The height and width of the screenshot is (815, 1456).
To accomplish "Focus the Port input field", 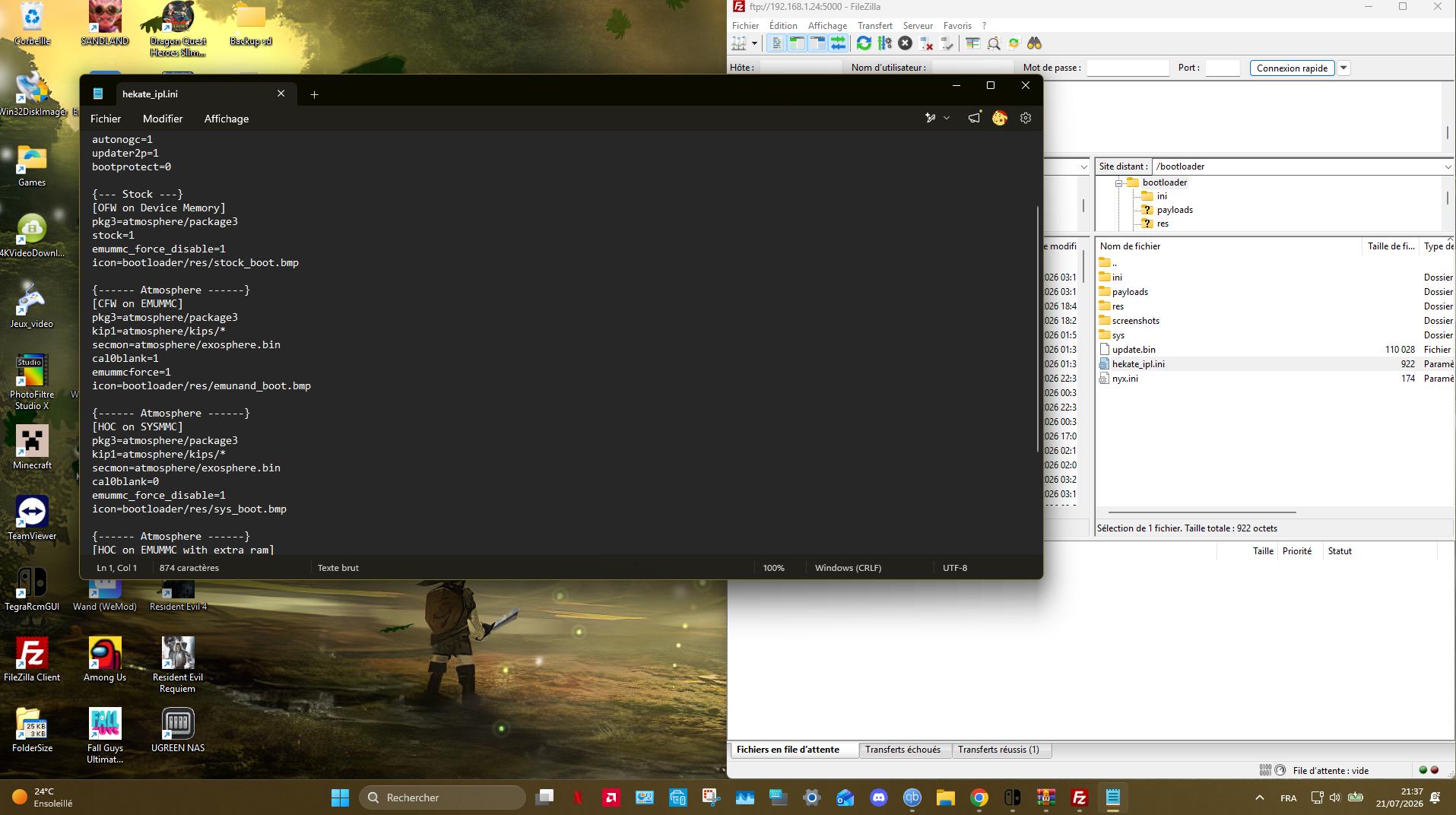I will (1223, 68).
